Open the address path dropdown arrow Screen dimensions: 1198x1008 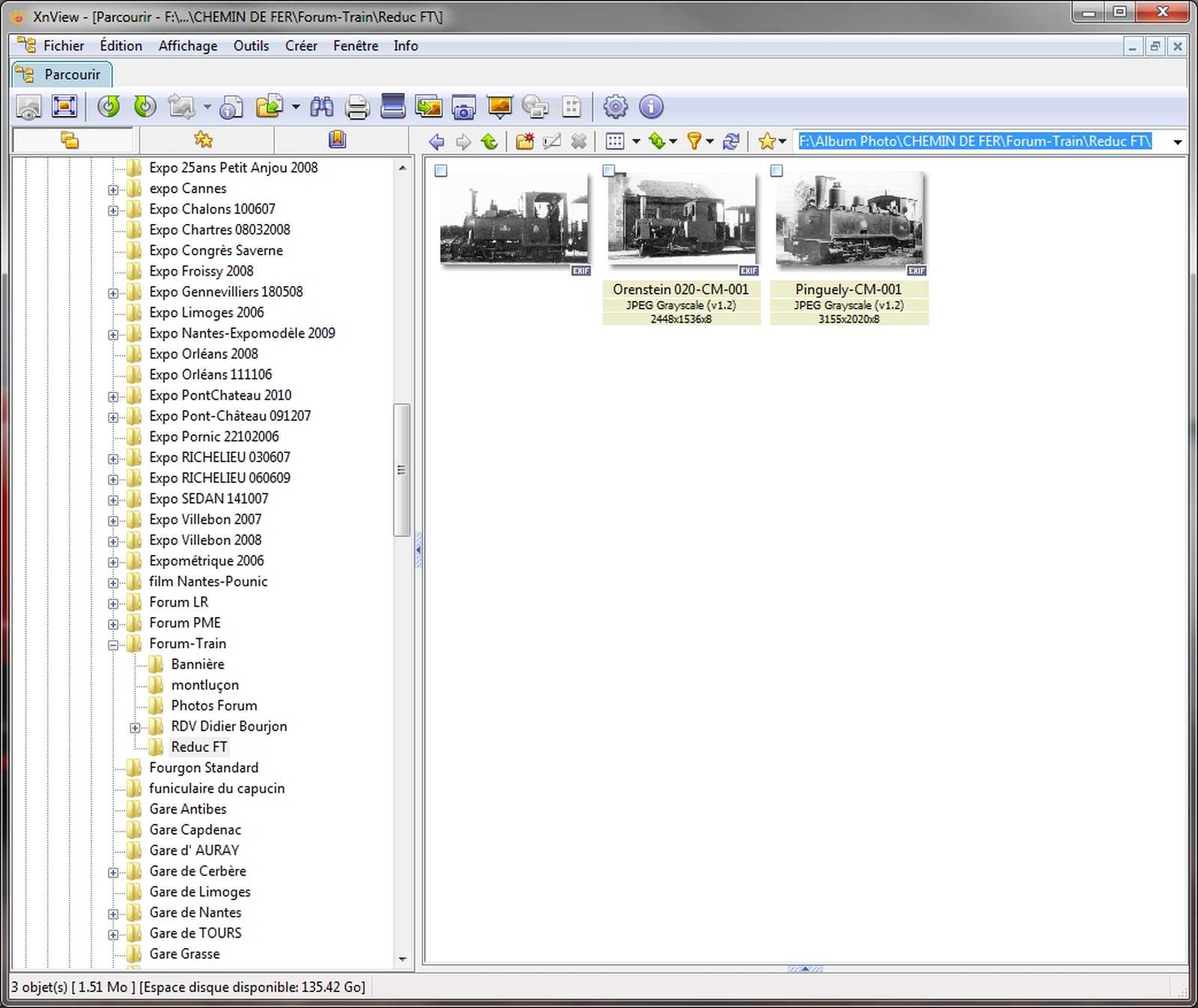1177,142
